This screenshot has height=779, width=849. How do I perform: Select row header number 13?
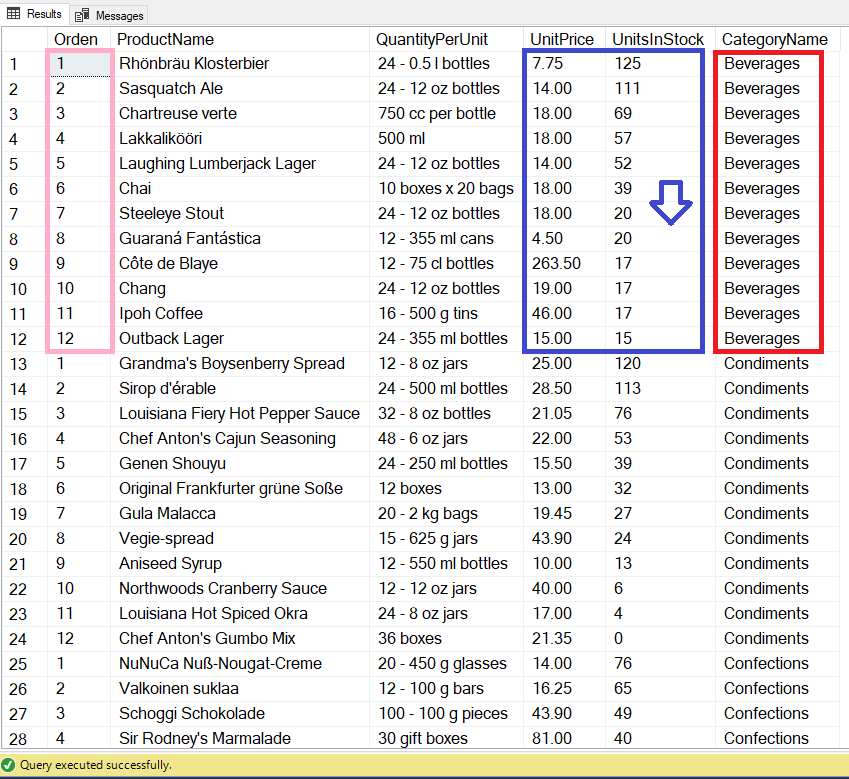25,364
